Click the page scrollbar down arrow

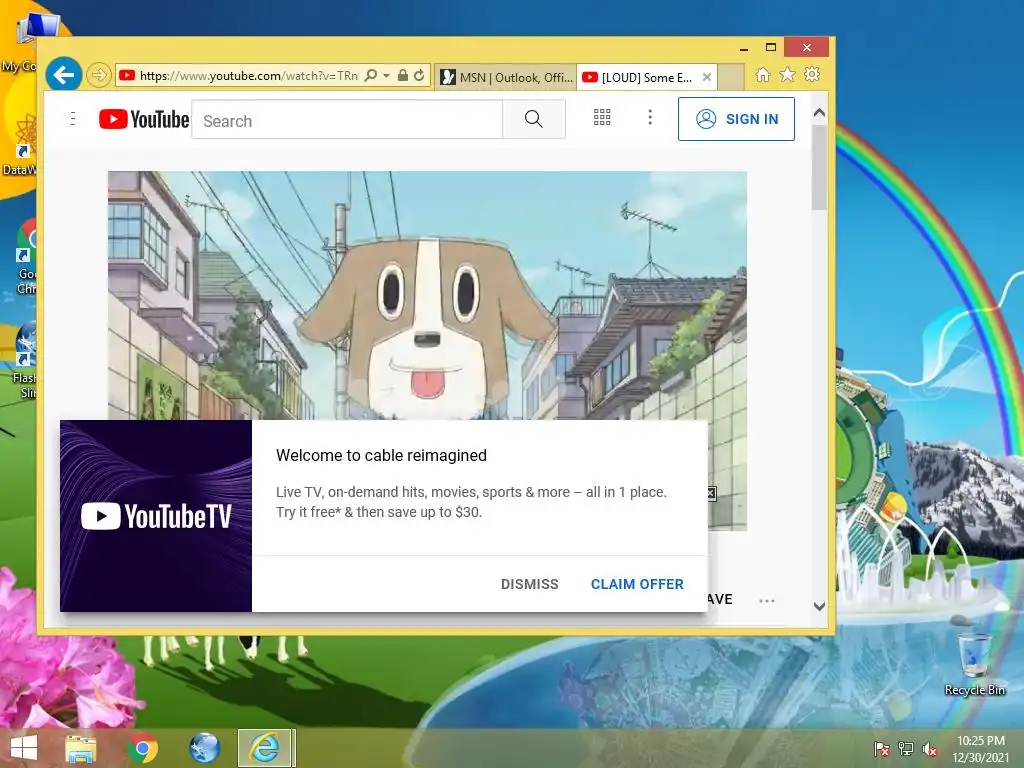(x=820, y=606)
